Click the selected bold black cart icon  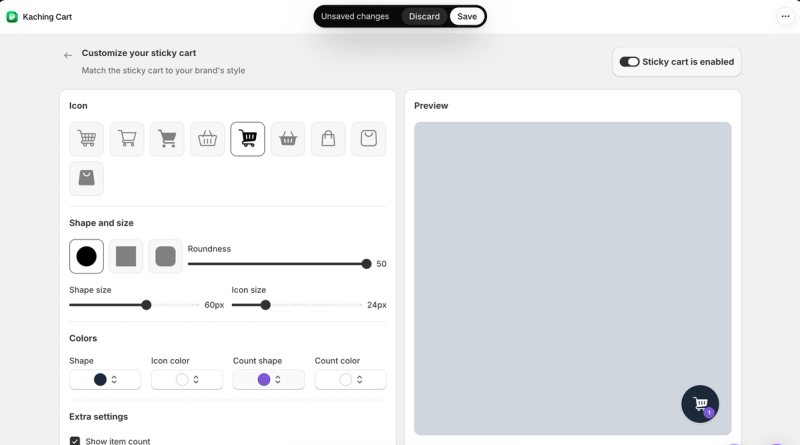(247, 139)
